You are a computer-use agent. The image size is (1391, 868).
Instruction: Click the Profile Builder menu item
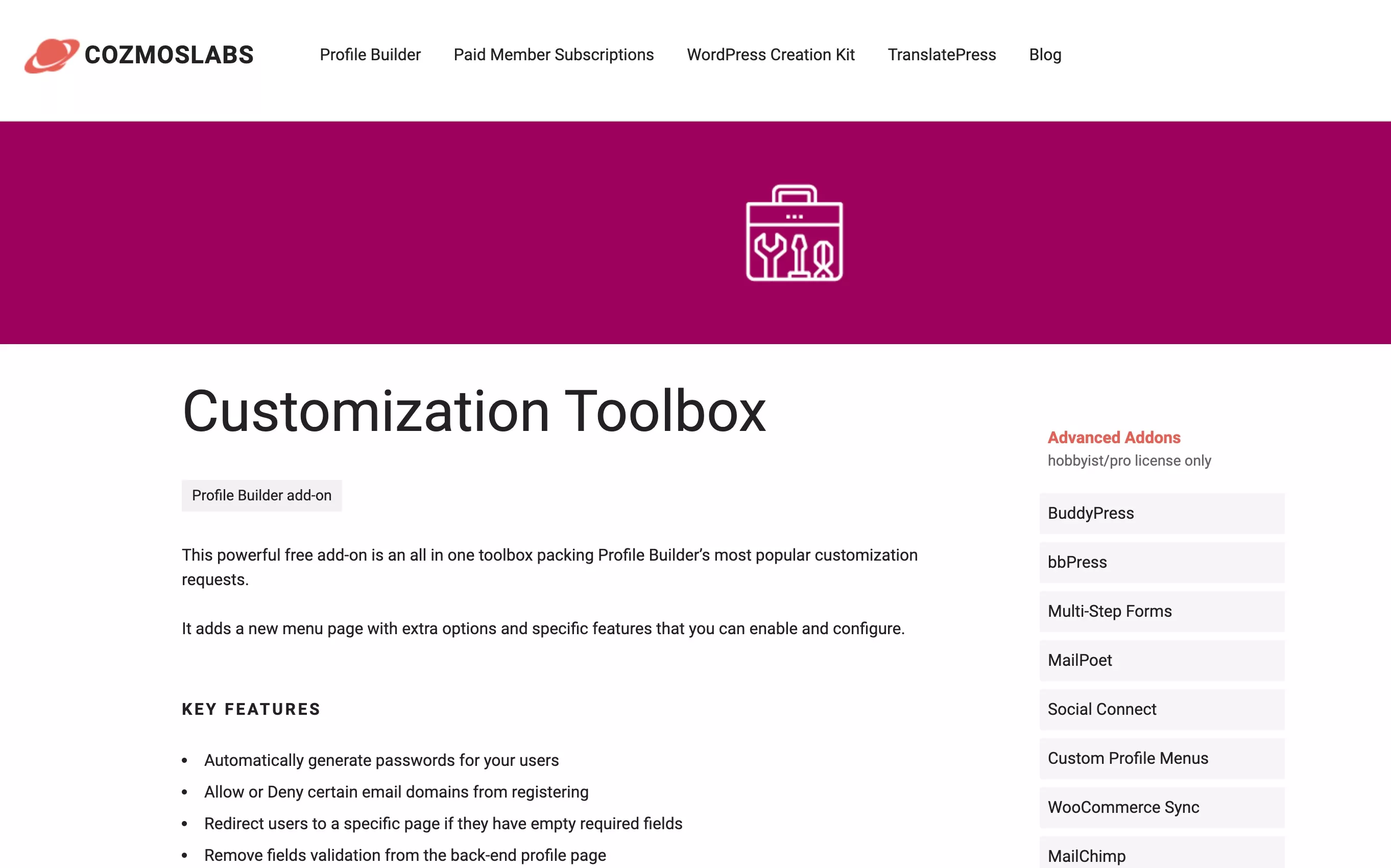tap(370, 54)
